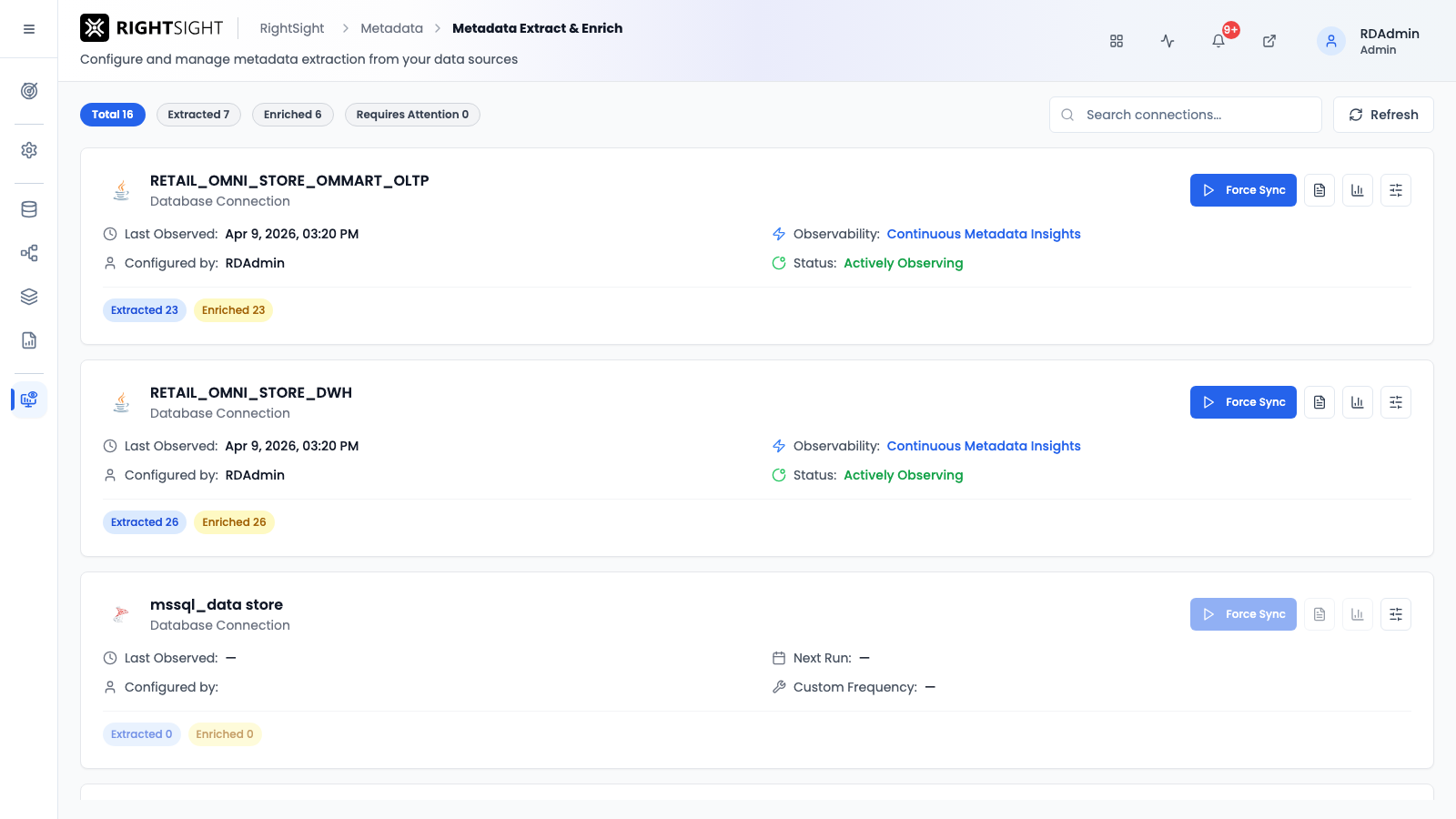
Task: Select the Requires Attention 0 filter
Action: 412,115
